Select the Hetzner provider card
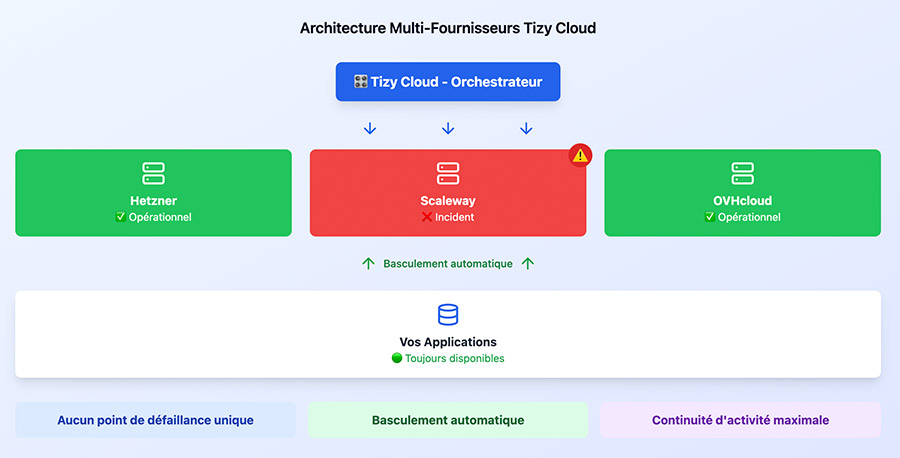The image size is (900, 458). 153,193
